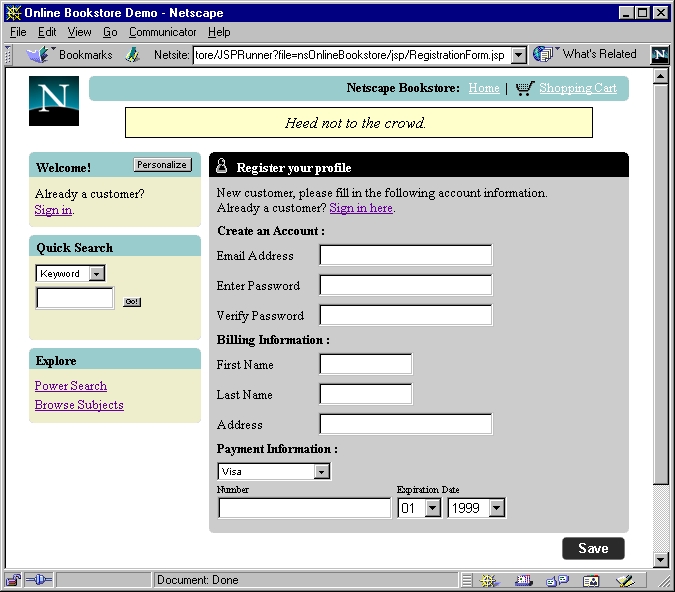Click the Netscape logo on the page

[x=54, y=101]
